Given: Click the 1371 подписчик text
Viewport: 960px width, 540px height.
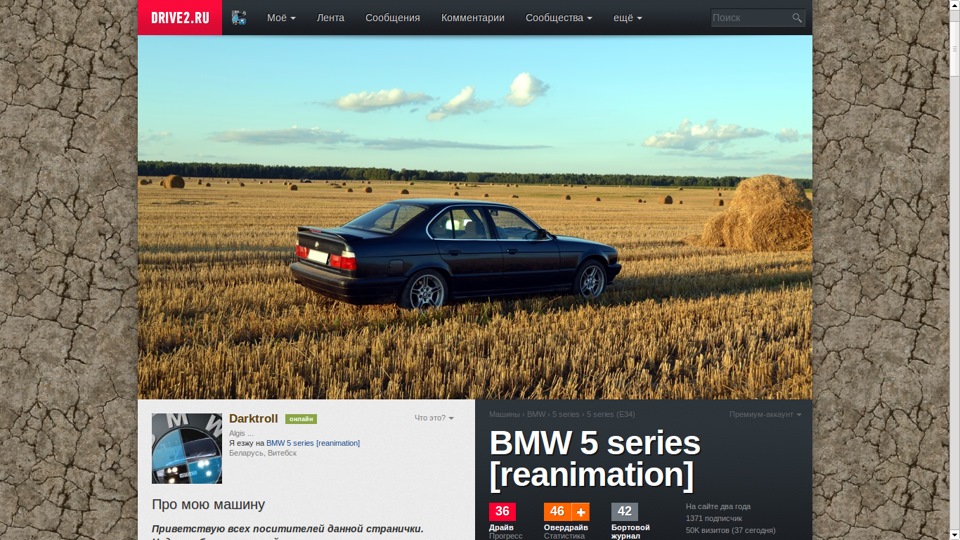Looking at the screenshot, I should pos(714,518).
